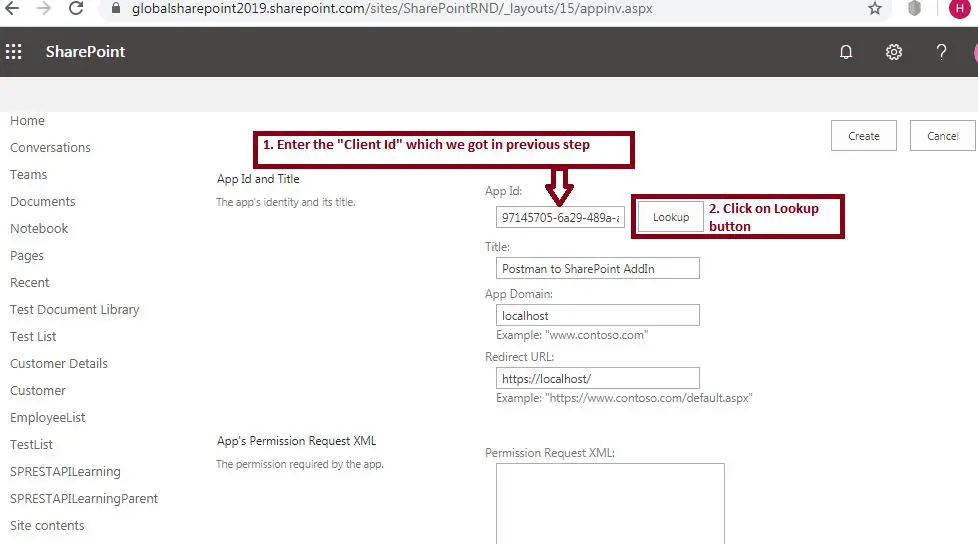Click inside the Permission Request XML textarea
The width and height of the screenshot is (978, 544).
(x=610, y=503)
